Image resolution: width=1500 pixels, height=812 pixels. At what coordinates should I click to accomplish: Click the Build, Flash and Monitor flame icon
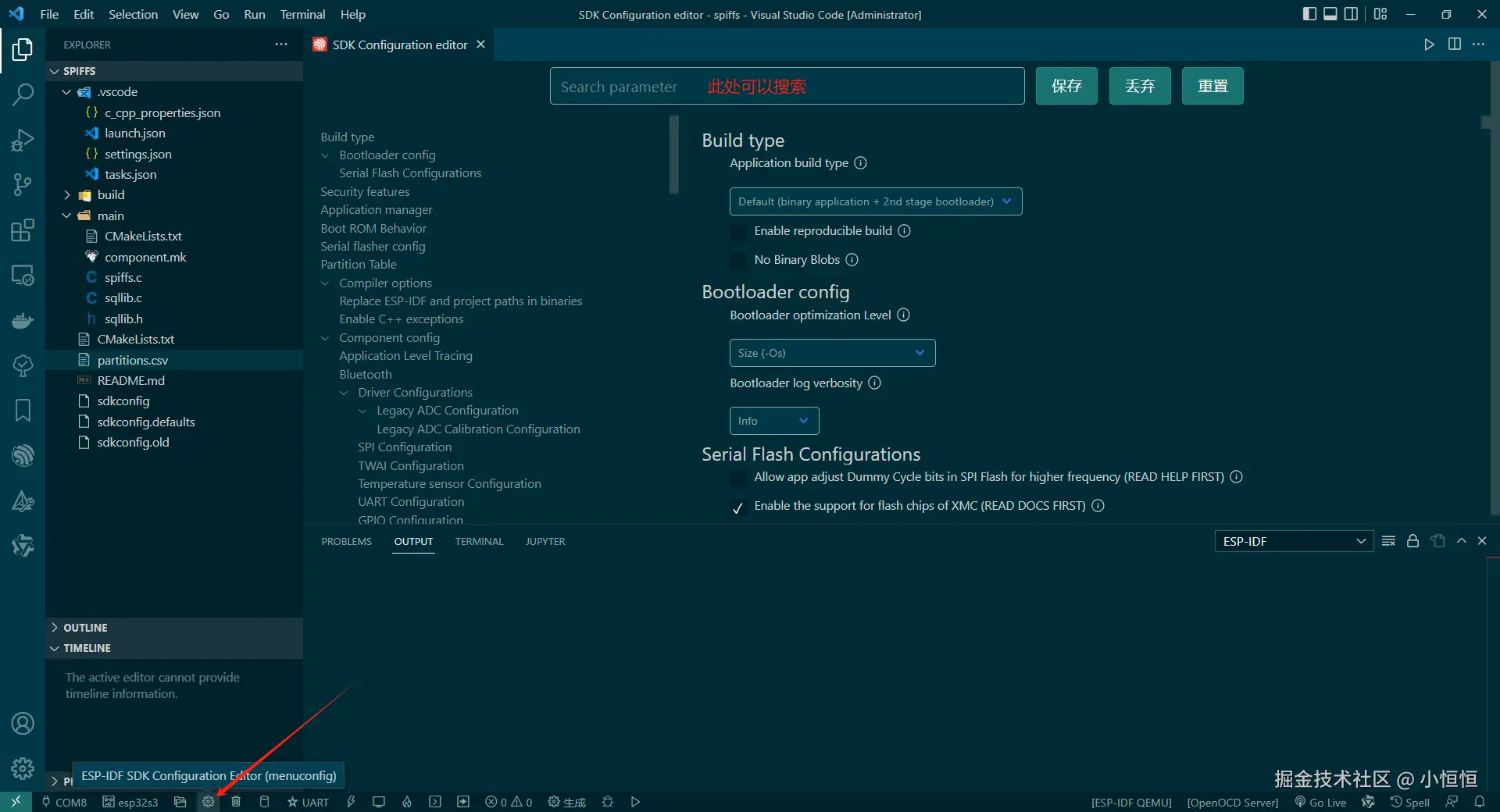click(x=407, y=802)
